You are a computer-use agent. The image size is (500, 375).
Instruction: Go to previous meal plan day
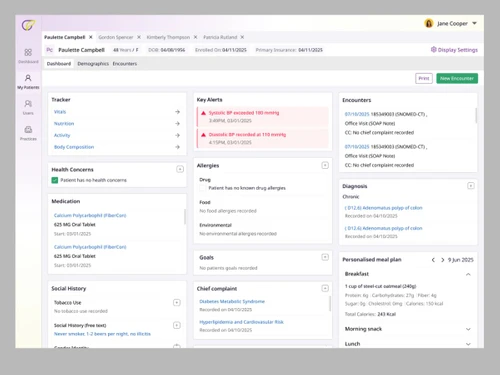[x=433, y=260]
